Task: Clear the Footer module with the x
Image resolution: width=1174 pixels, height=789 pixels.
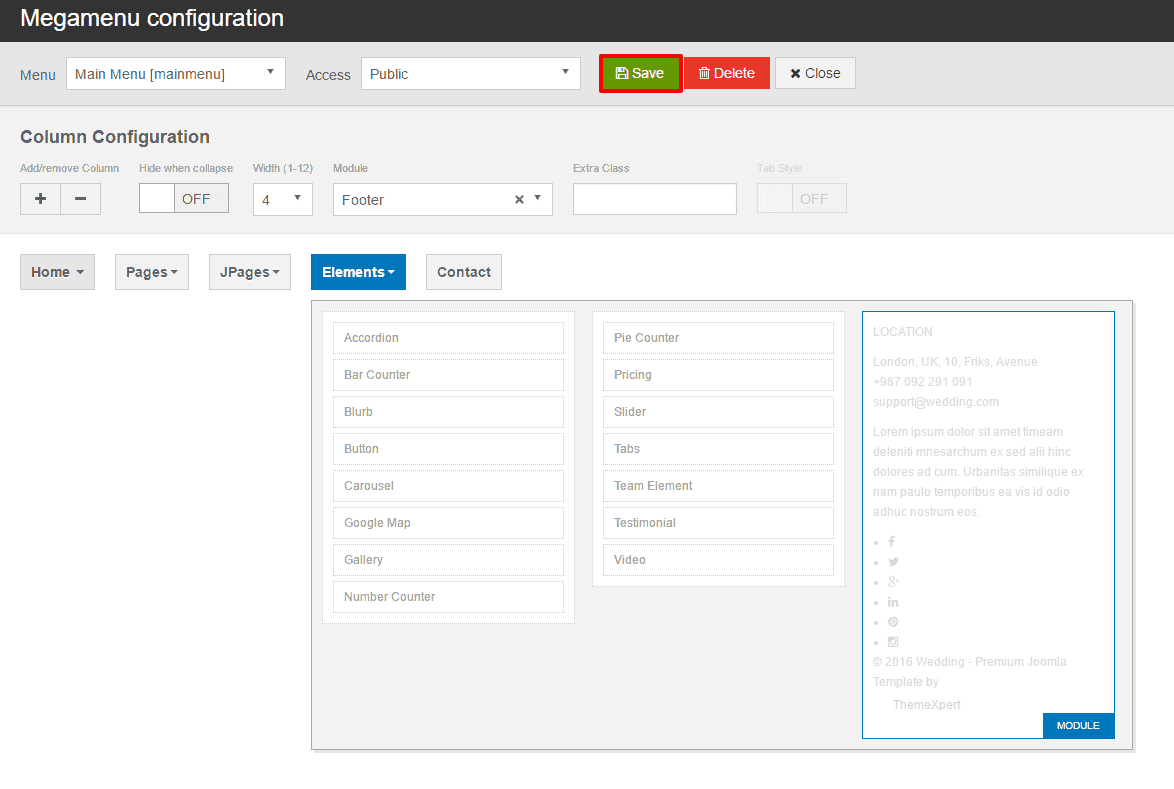Action: pyautogui.click(x=518, y=199)
